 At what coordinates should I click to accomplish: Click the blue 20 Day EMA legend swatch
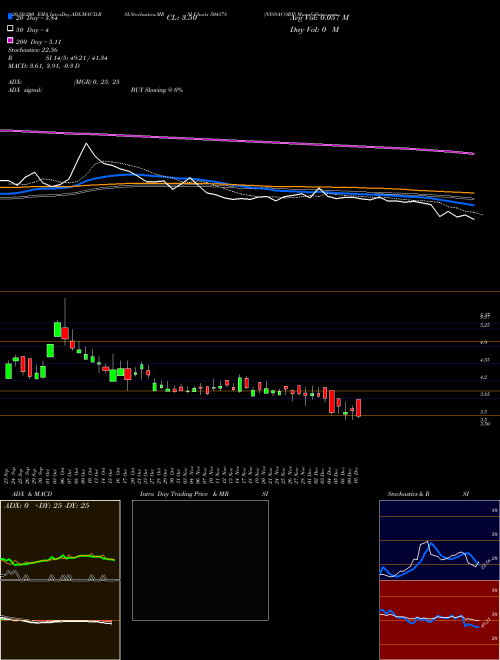tap(10, 17)
